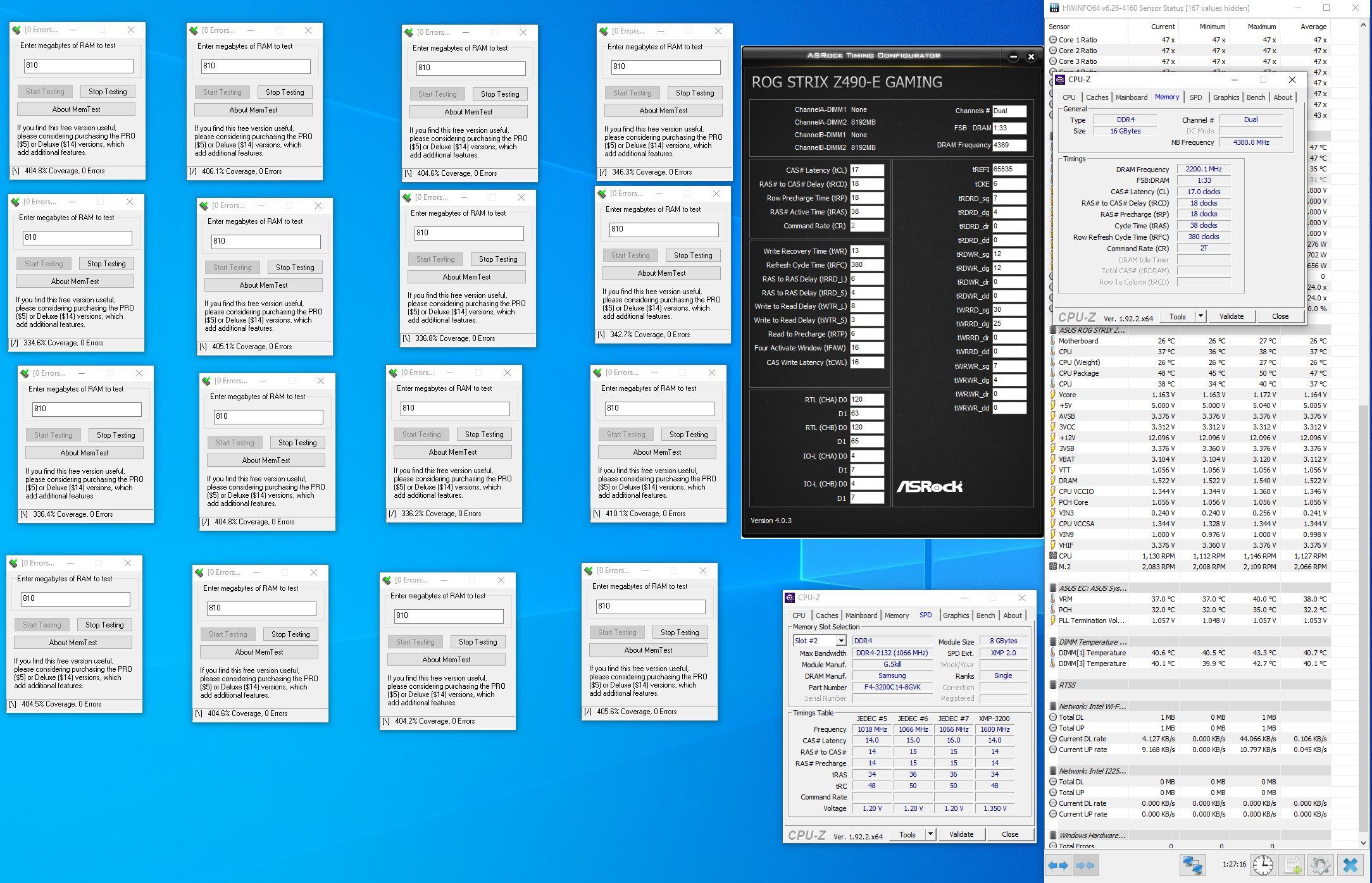Screen dimensions: 1372x883
Task: Stop Testing in 405.6% coverage MemTest
Action: (x=680, y=633)
